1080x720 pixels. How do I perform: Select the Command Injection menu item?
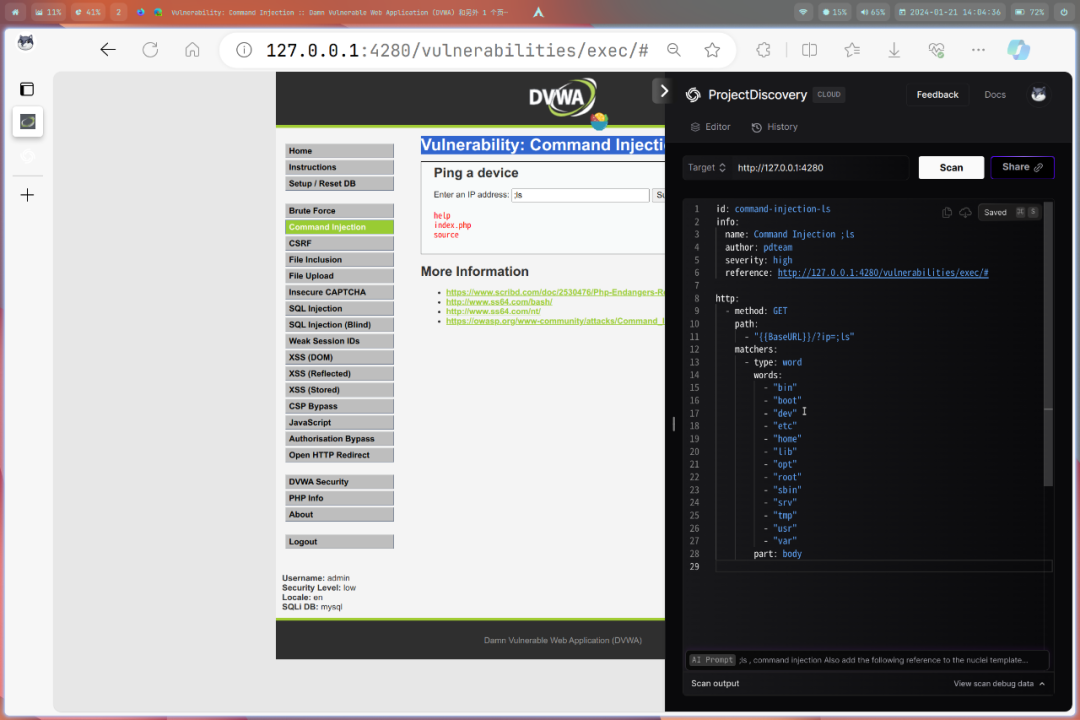pos(340,227)
